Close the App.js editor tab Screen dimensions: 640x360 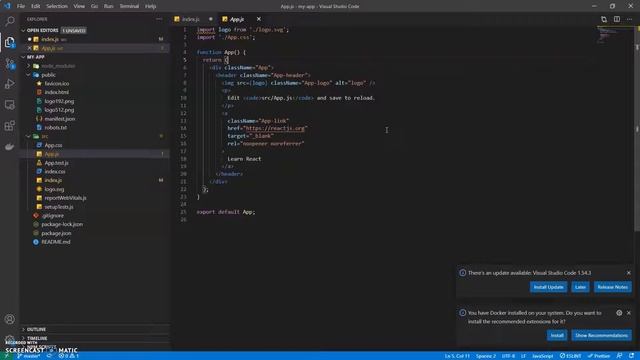pyautogui.click(x=258, y=19)
